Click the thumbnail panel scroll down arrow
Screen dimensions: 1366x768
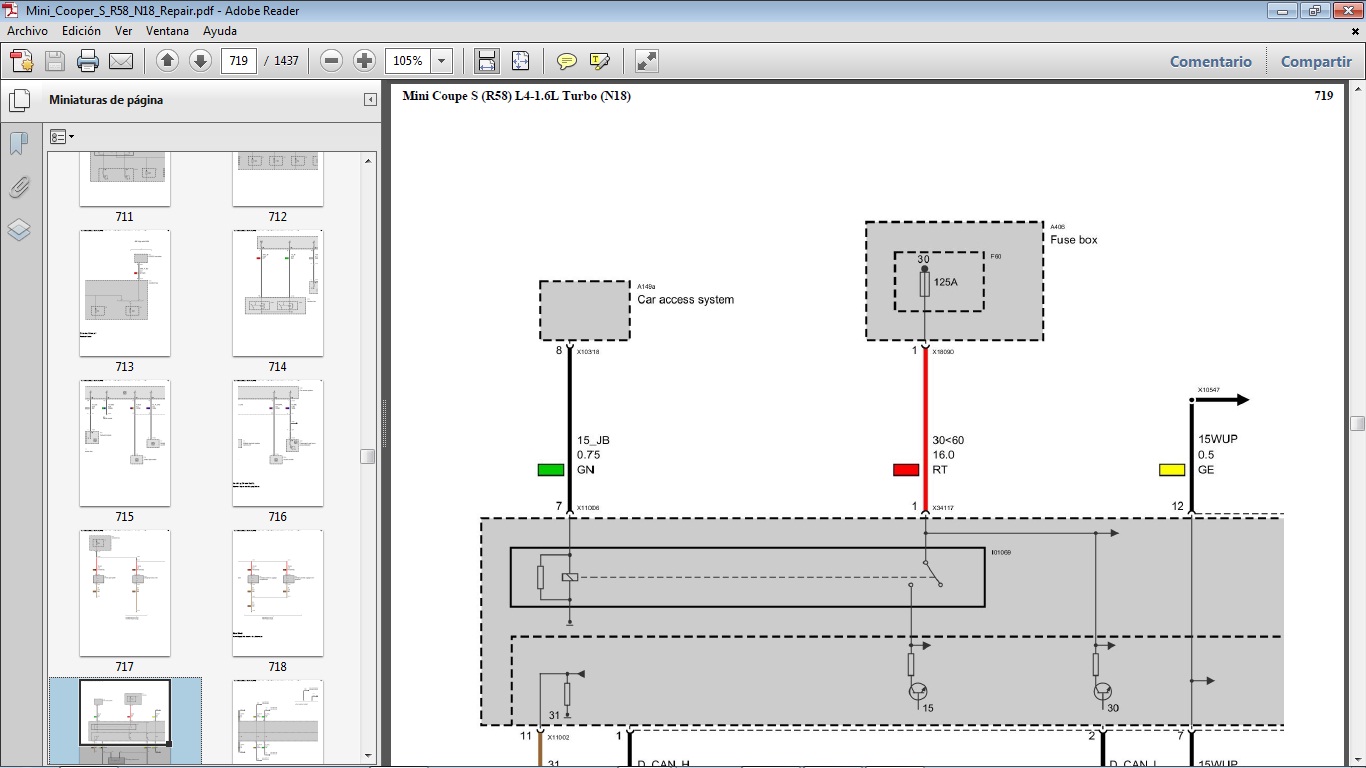(368, 756)
